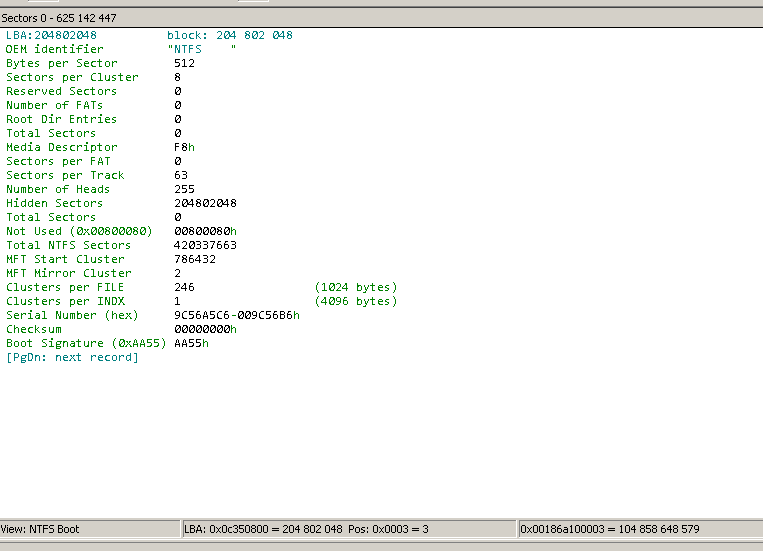This screenshot has height=551, width=763.
Task: Select the 'Bytes per Sector' row label
Action: pos(62,63)
